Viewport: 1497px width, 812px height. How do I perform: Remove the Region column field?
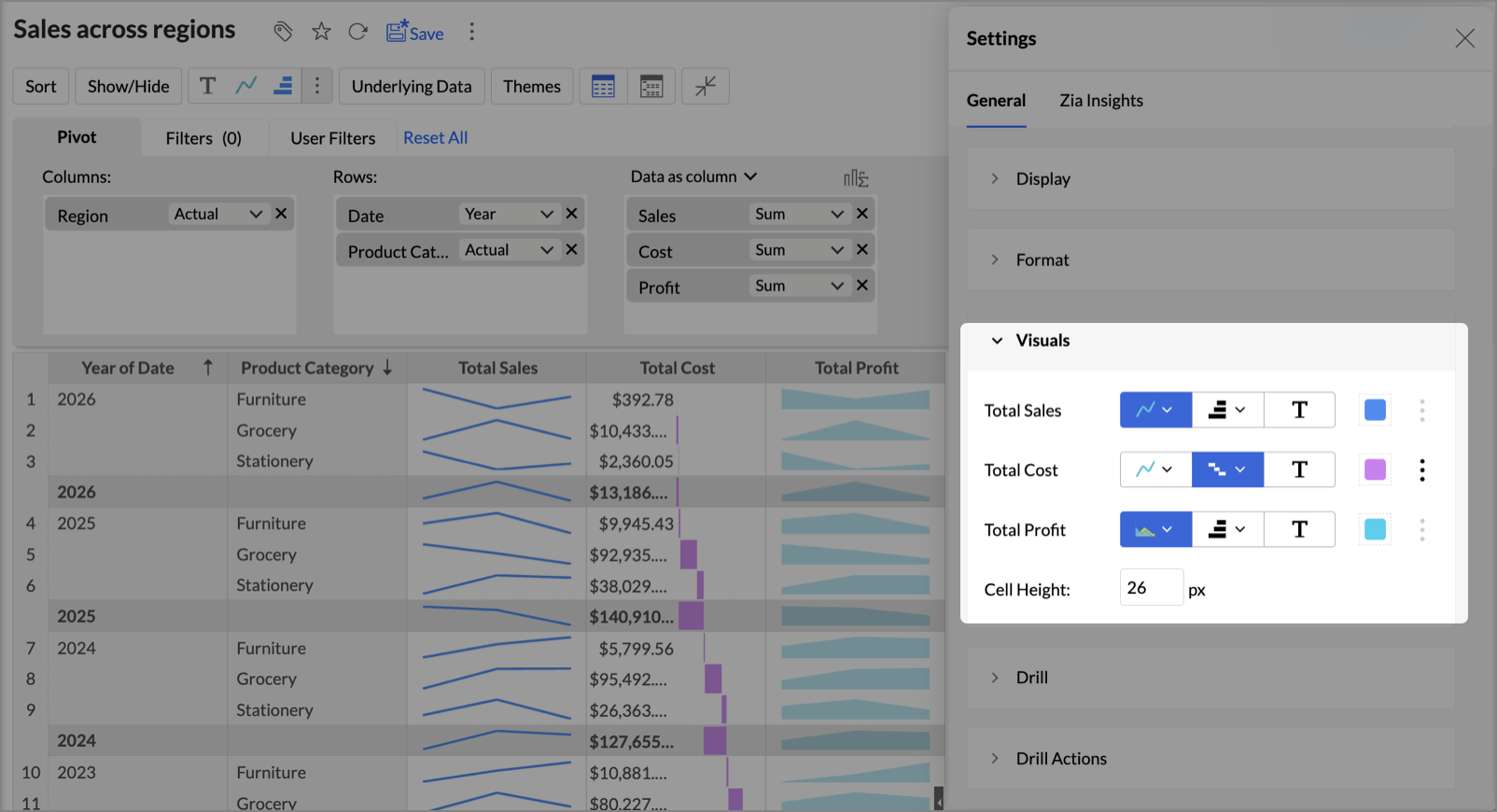pyautogui.click(x=281, y=214)
